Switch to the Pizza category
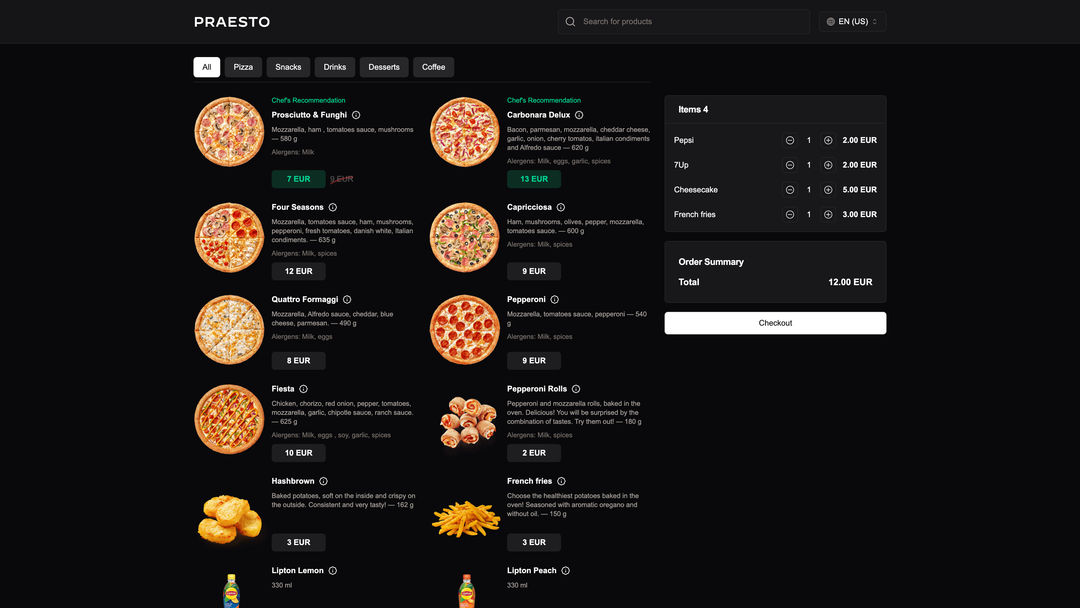 tap(243, 67)
